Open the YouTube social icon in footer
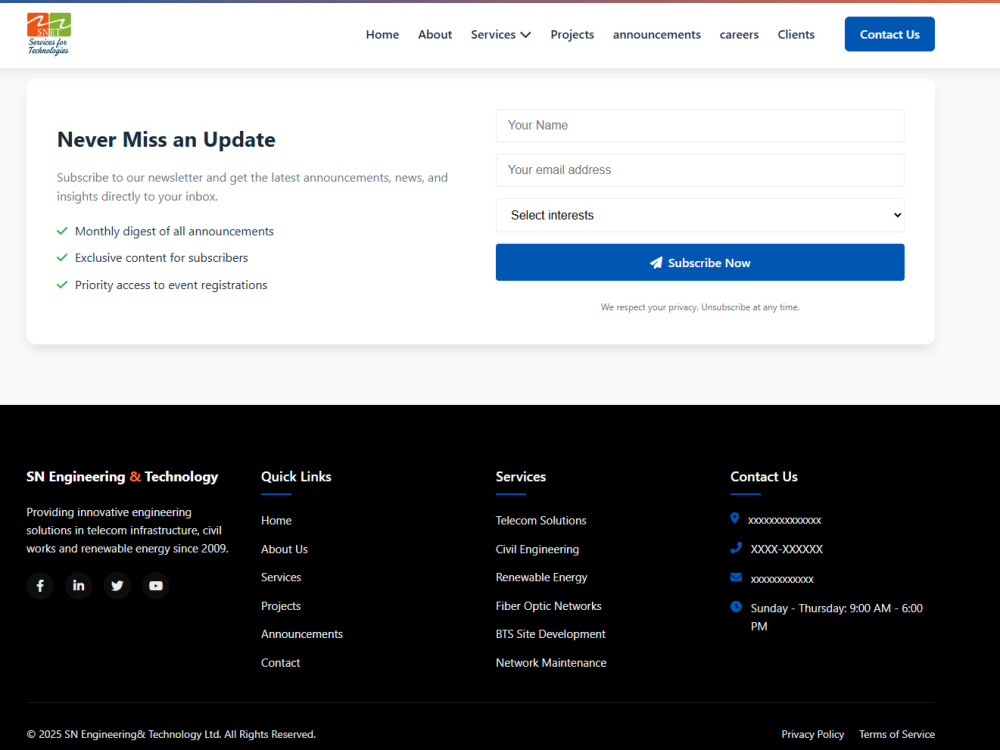The height and width of the screenshot is (750, 1000). (156, 585)
